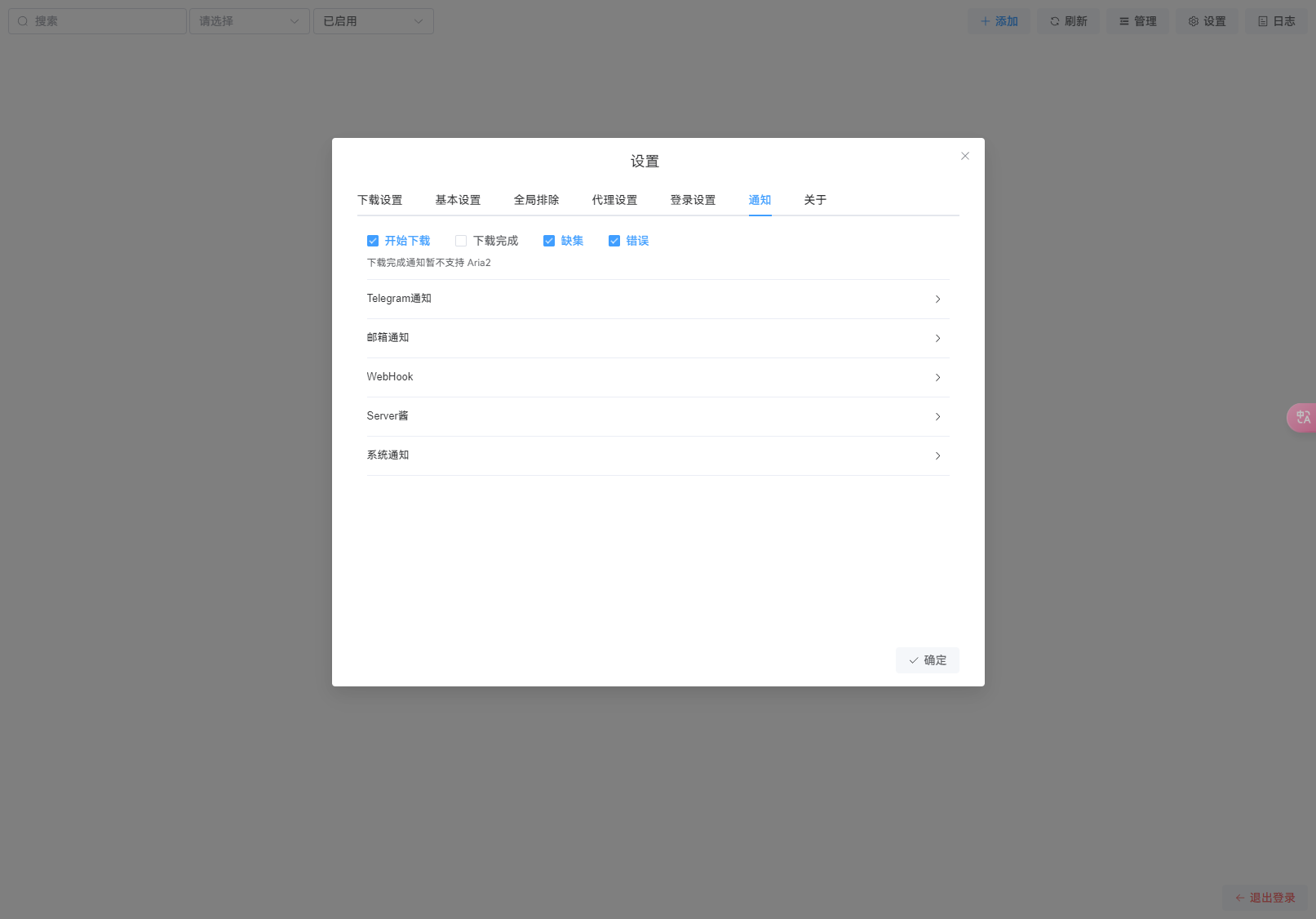
Task: Expand the Server酱 row chevron
Action: pyautogui.click(x=937, y=417)
